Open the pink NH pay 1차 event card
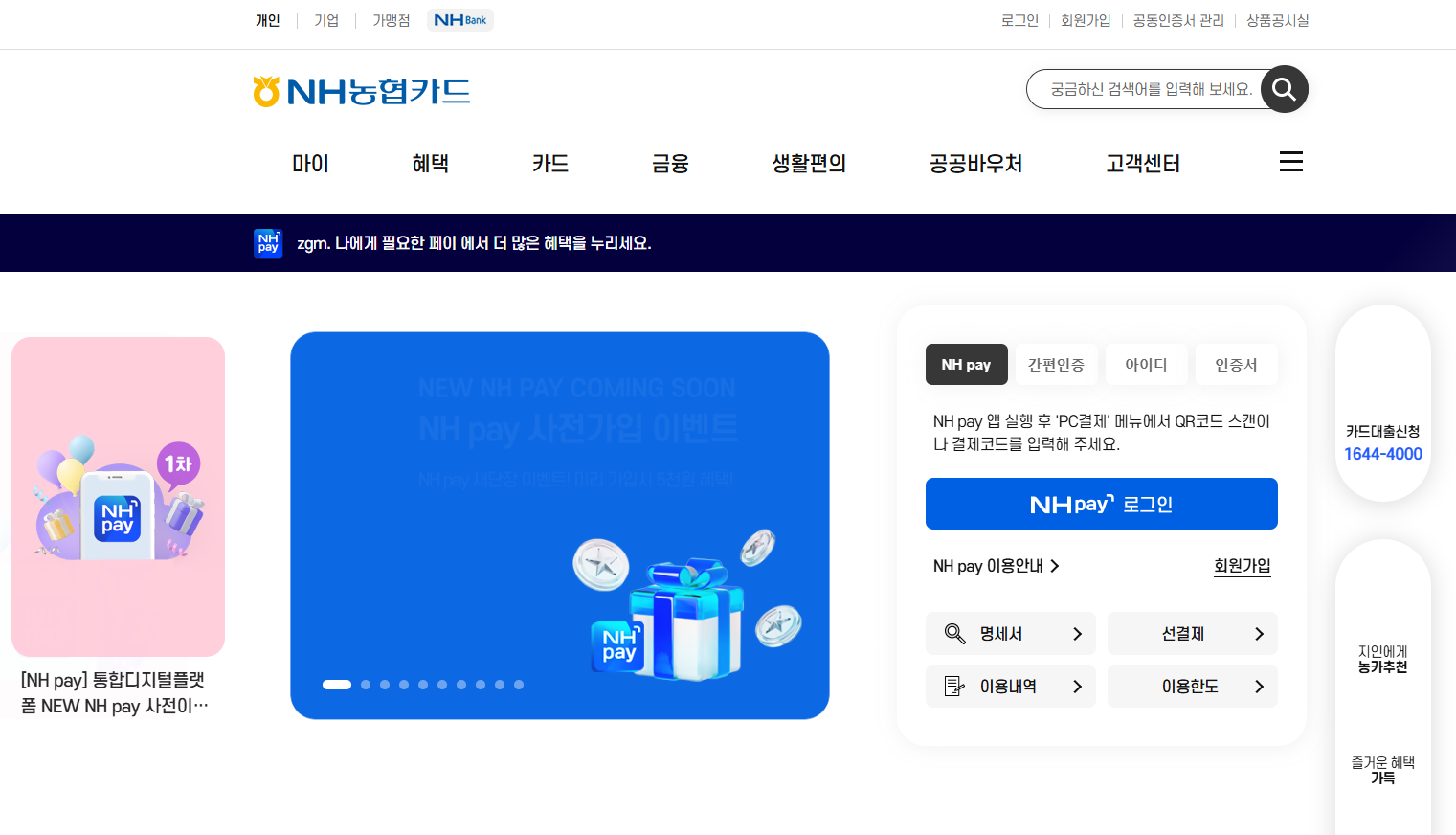The width and height of the screenshot is (1456, 835). [118, 496]
